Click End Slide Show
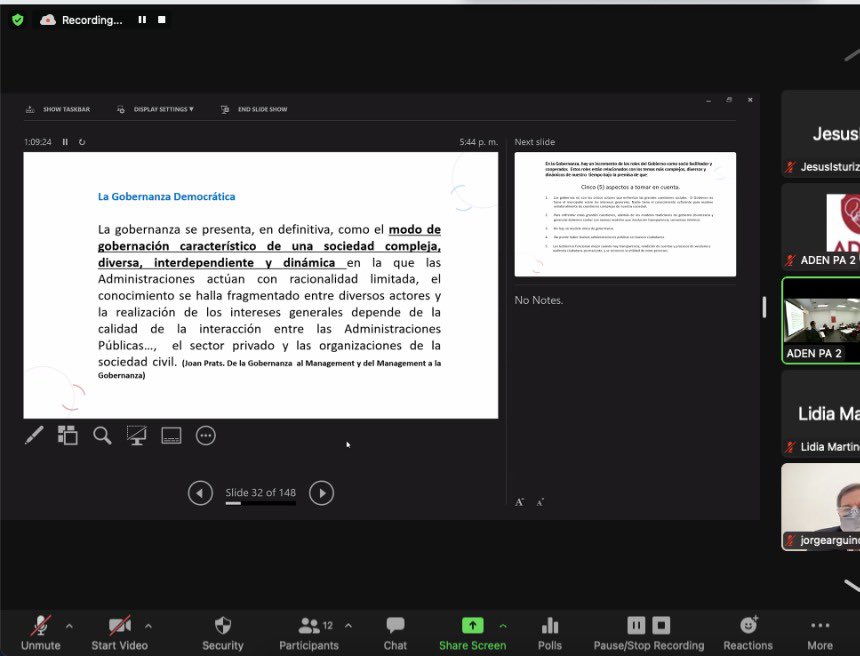Viewport: 860px width, 656px height. click(254, 109)
